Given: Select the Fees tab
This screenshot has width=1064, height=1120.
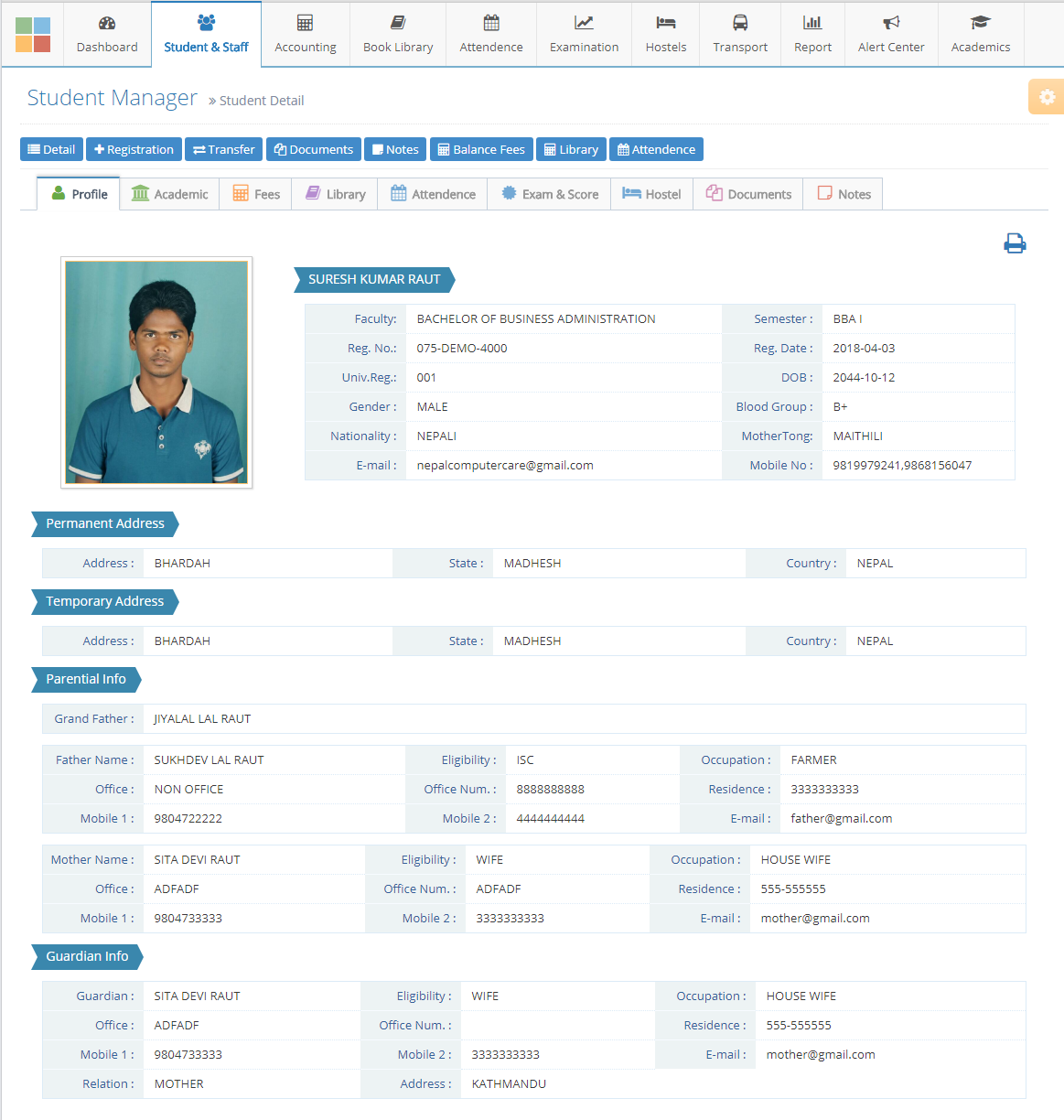Looking at the screenshot, I should 256,194.
